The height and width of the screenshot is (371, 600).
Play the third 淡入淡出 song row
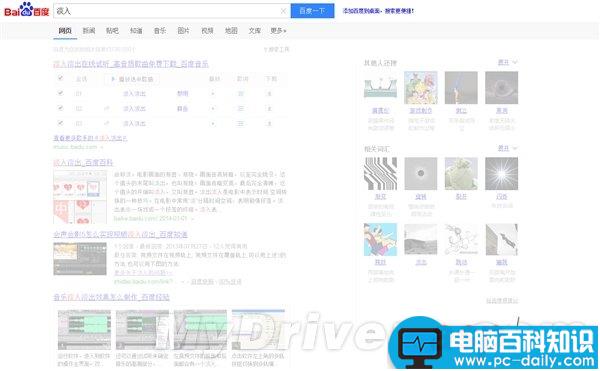[213, 124]
